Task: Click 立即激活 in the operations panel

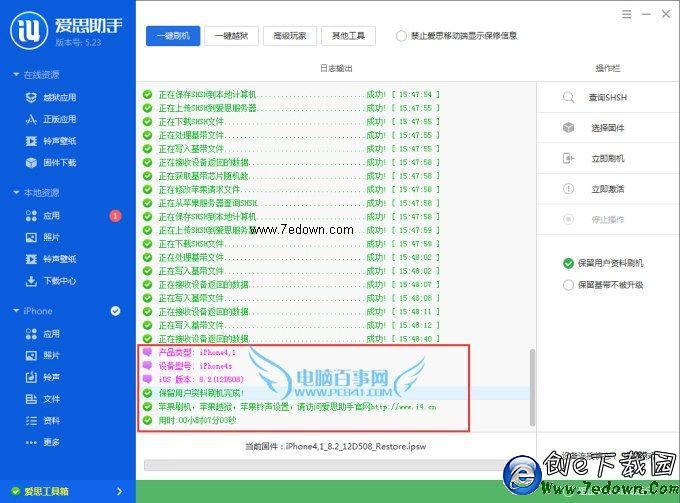Action: [x=608, y=189]
